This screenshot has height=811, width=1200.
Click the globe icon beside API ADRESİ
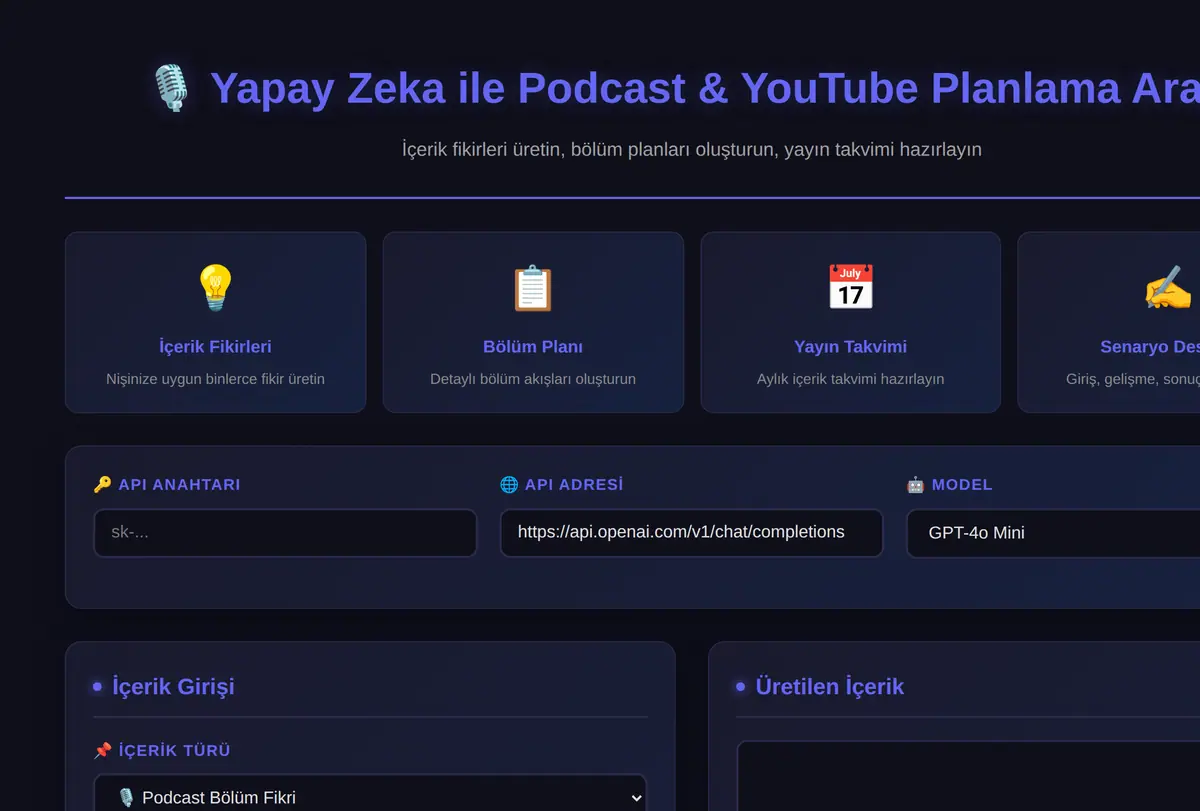click(x=509, y=485)
